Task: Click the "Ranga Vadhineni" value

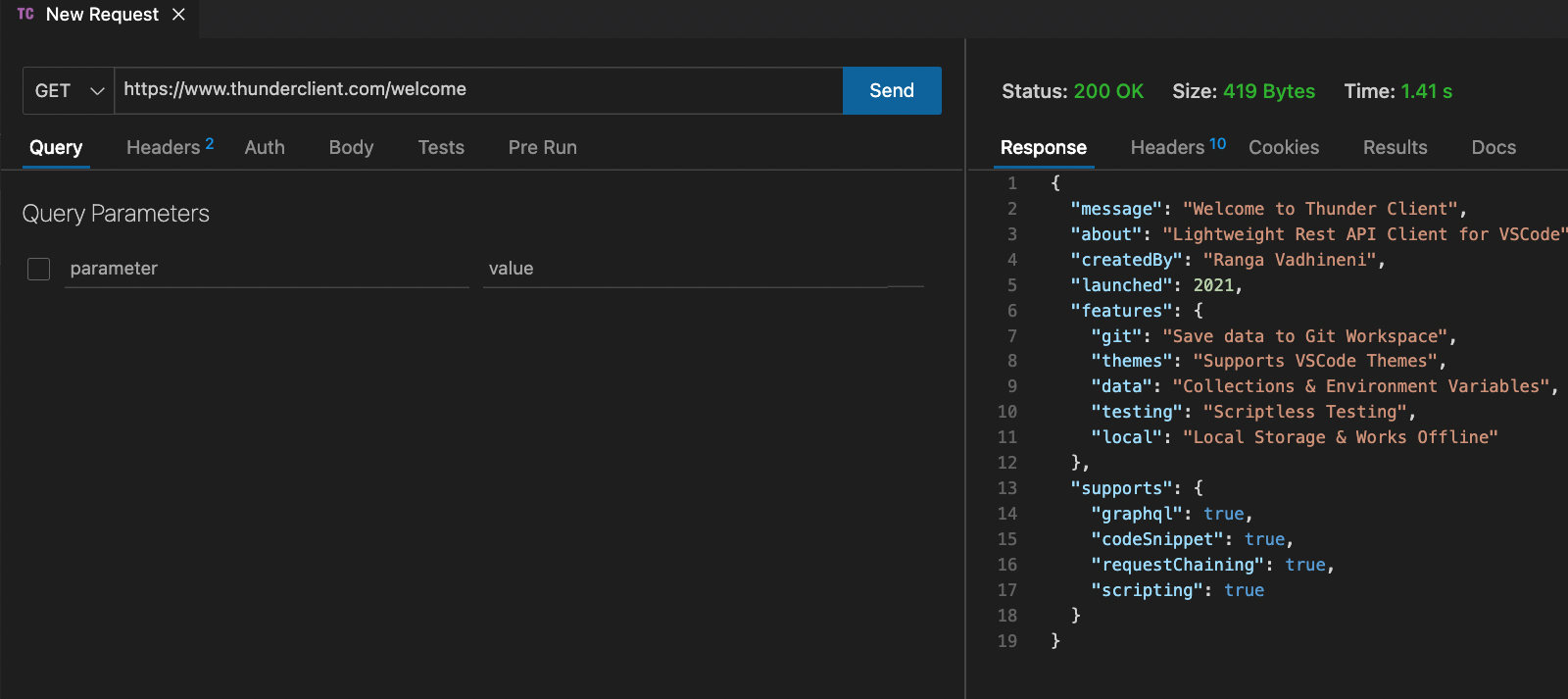Action: pyautogui.click(x=1290, y=260)
